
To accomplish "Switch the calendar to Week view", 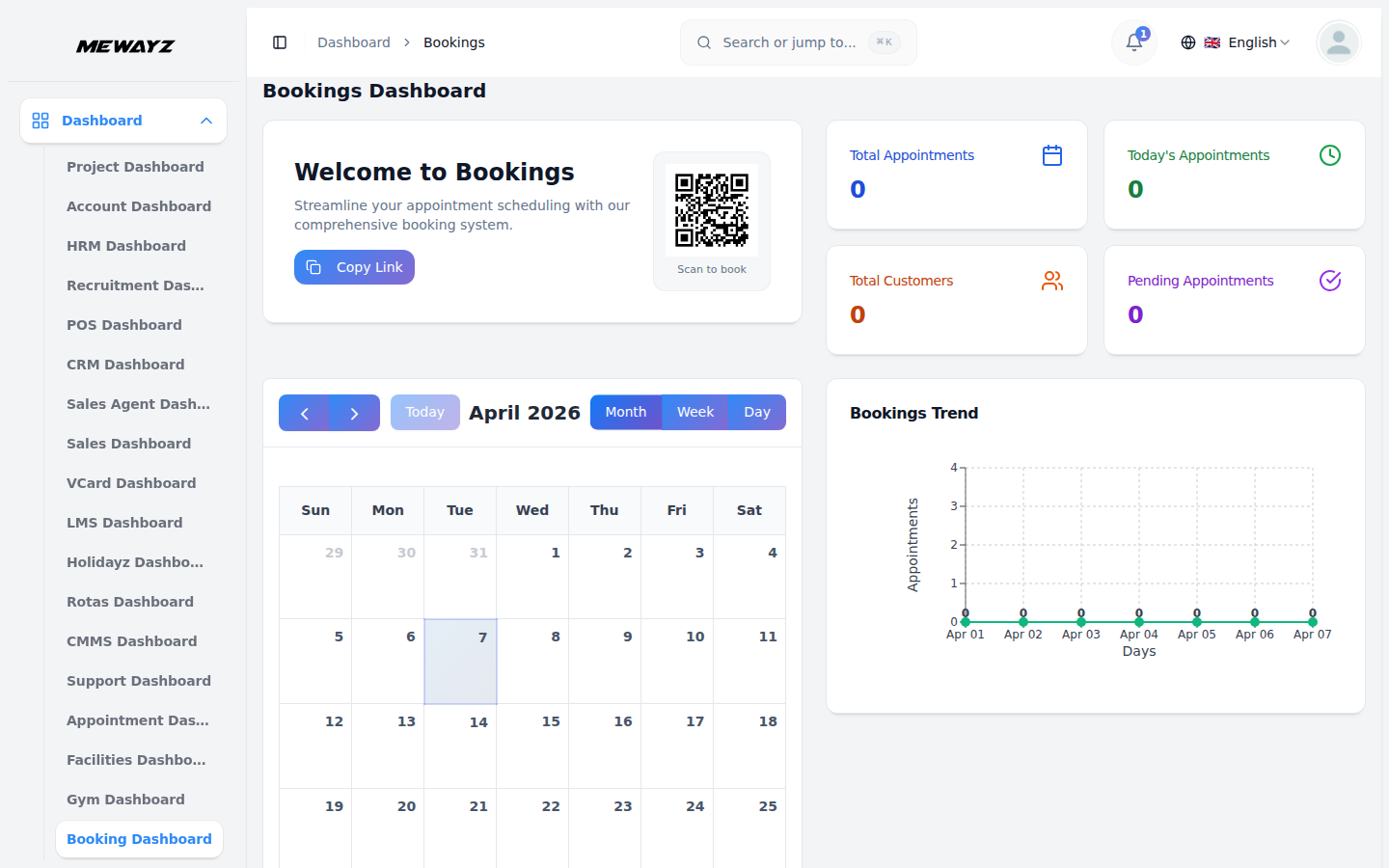I will click(694, 412).
